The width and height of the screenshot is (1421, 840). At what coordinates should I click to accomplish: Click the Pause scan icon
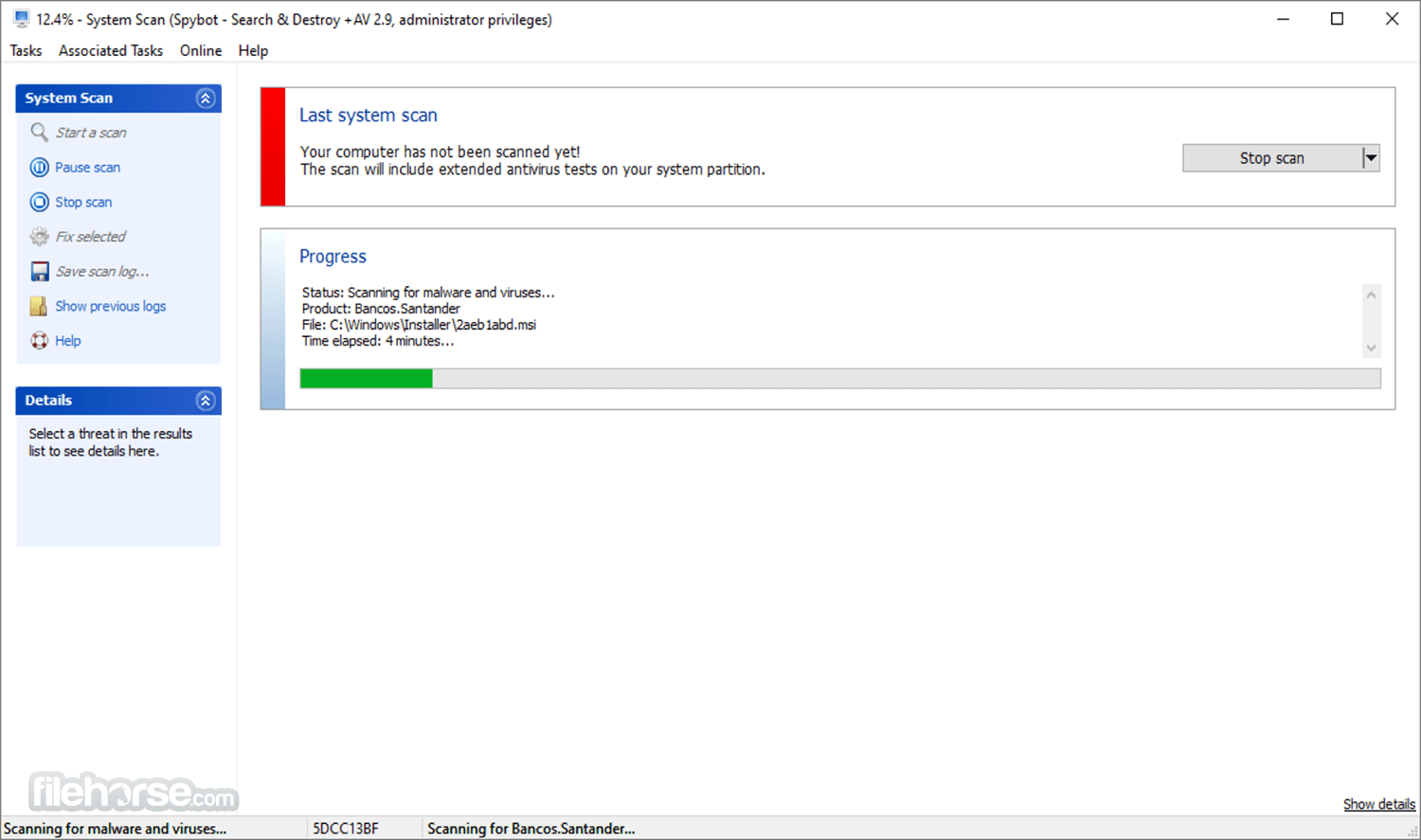tap(39, 168)
